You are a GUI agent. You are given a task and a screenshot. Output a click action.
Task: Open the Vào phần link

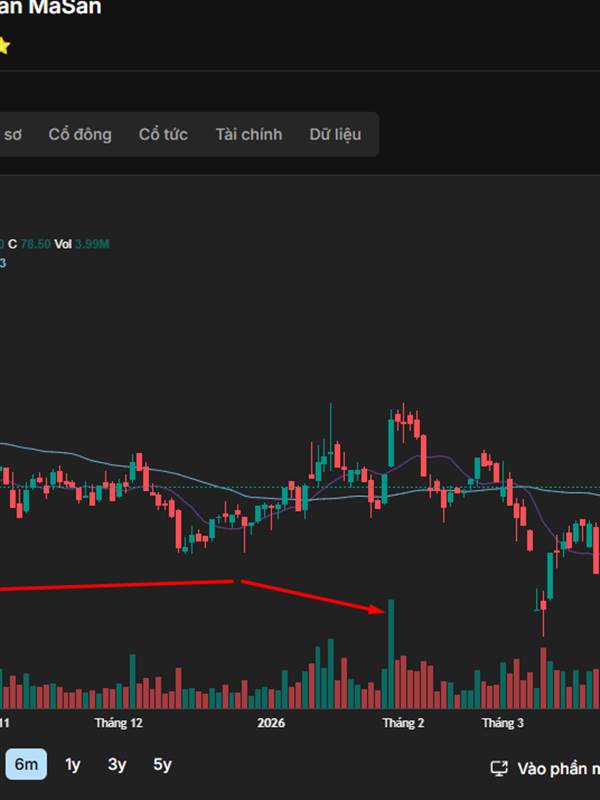coord(558,769)
